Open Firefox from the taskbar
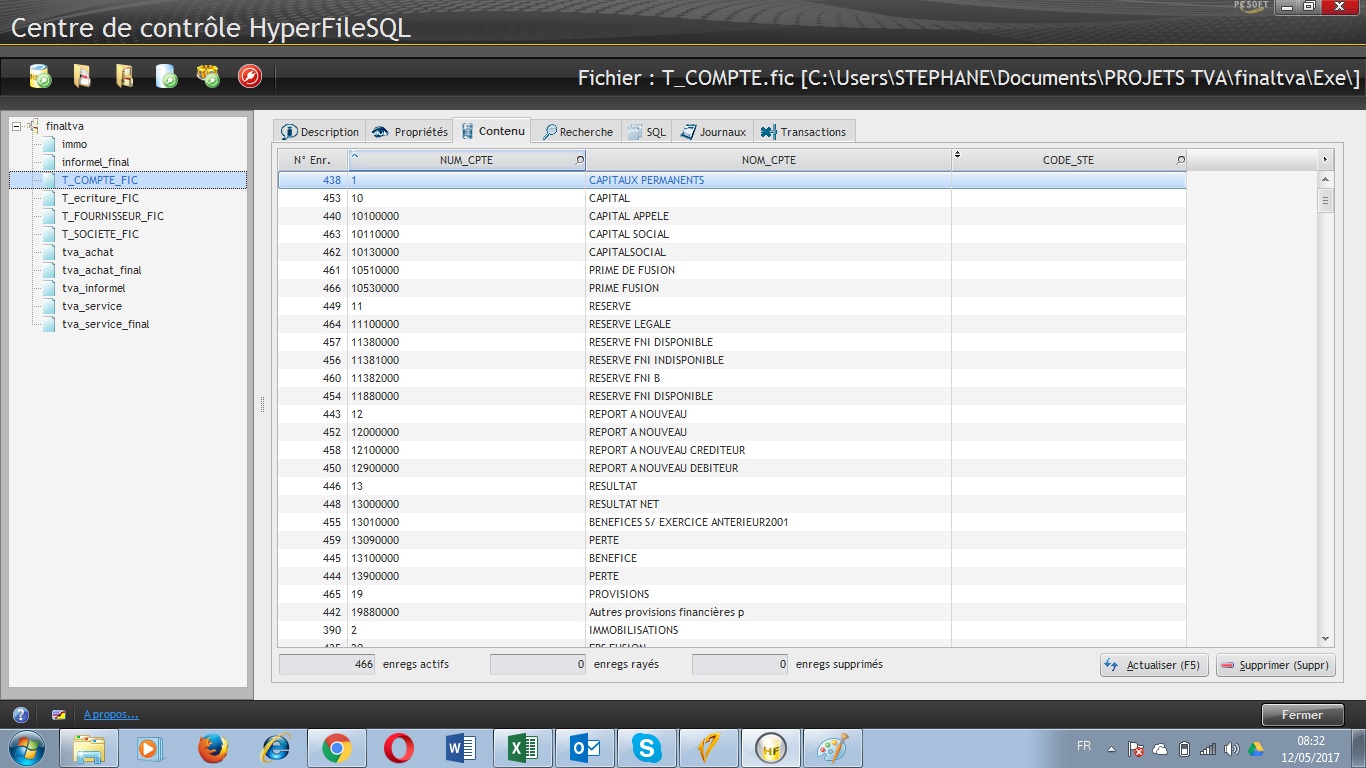The height and width of the screenshot is (768, 1366). (x=212, y=748)
